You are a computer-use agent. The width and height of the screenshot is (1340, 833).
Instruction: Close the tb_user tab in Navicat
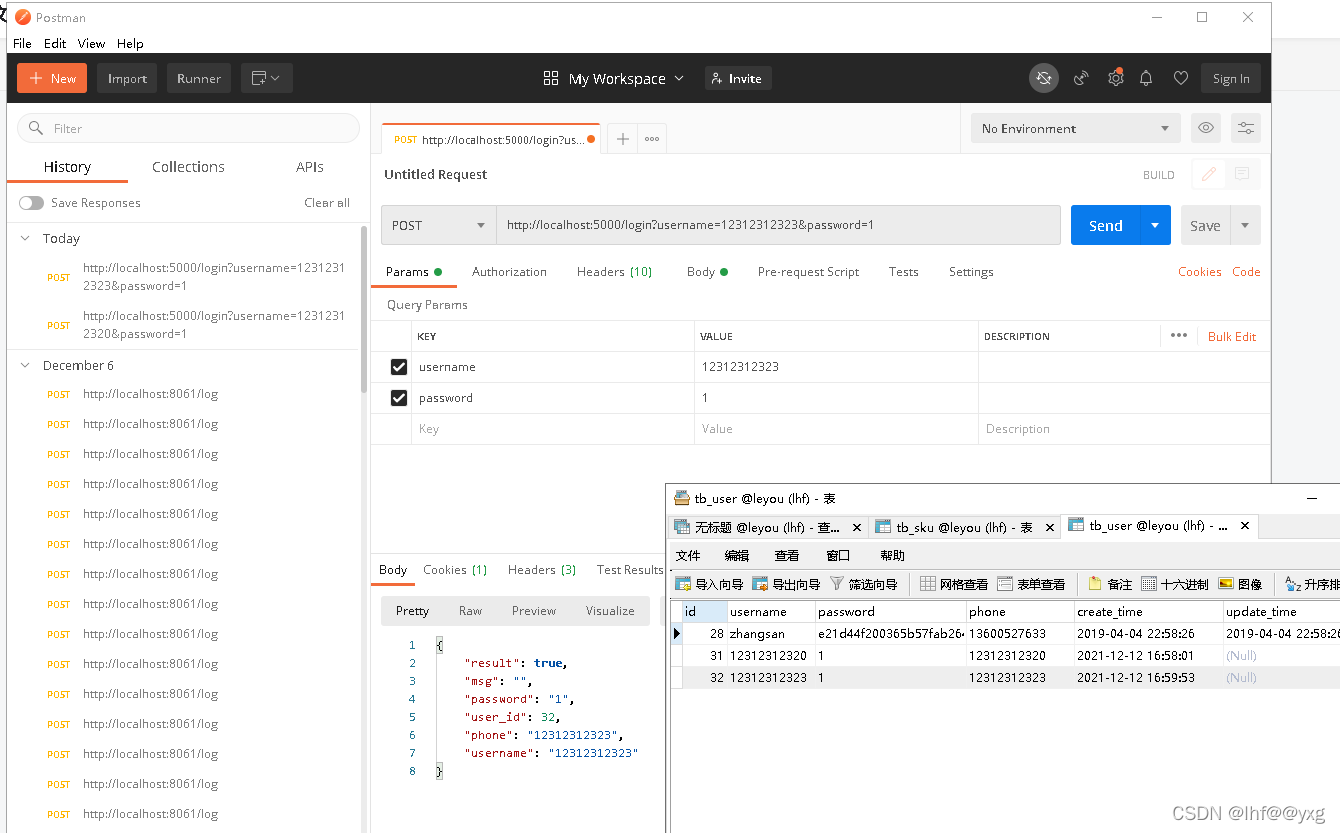[1245, 525]
